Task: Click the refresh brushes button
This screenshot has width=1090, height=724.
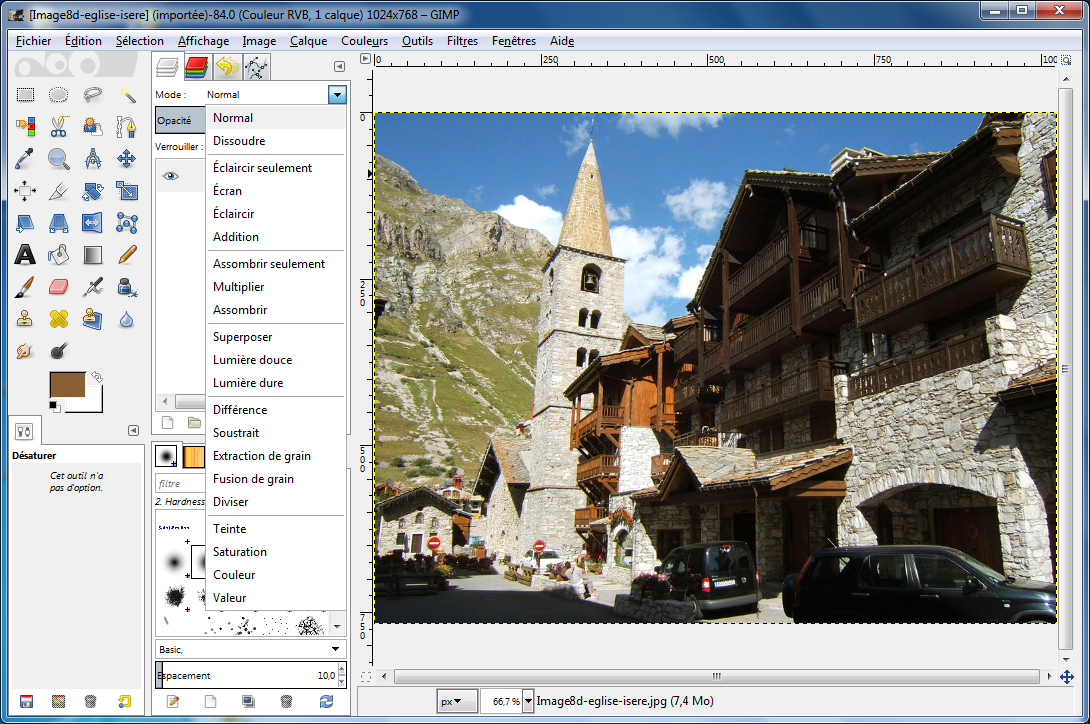Action: pyautogui.click(x=326, y=702)
